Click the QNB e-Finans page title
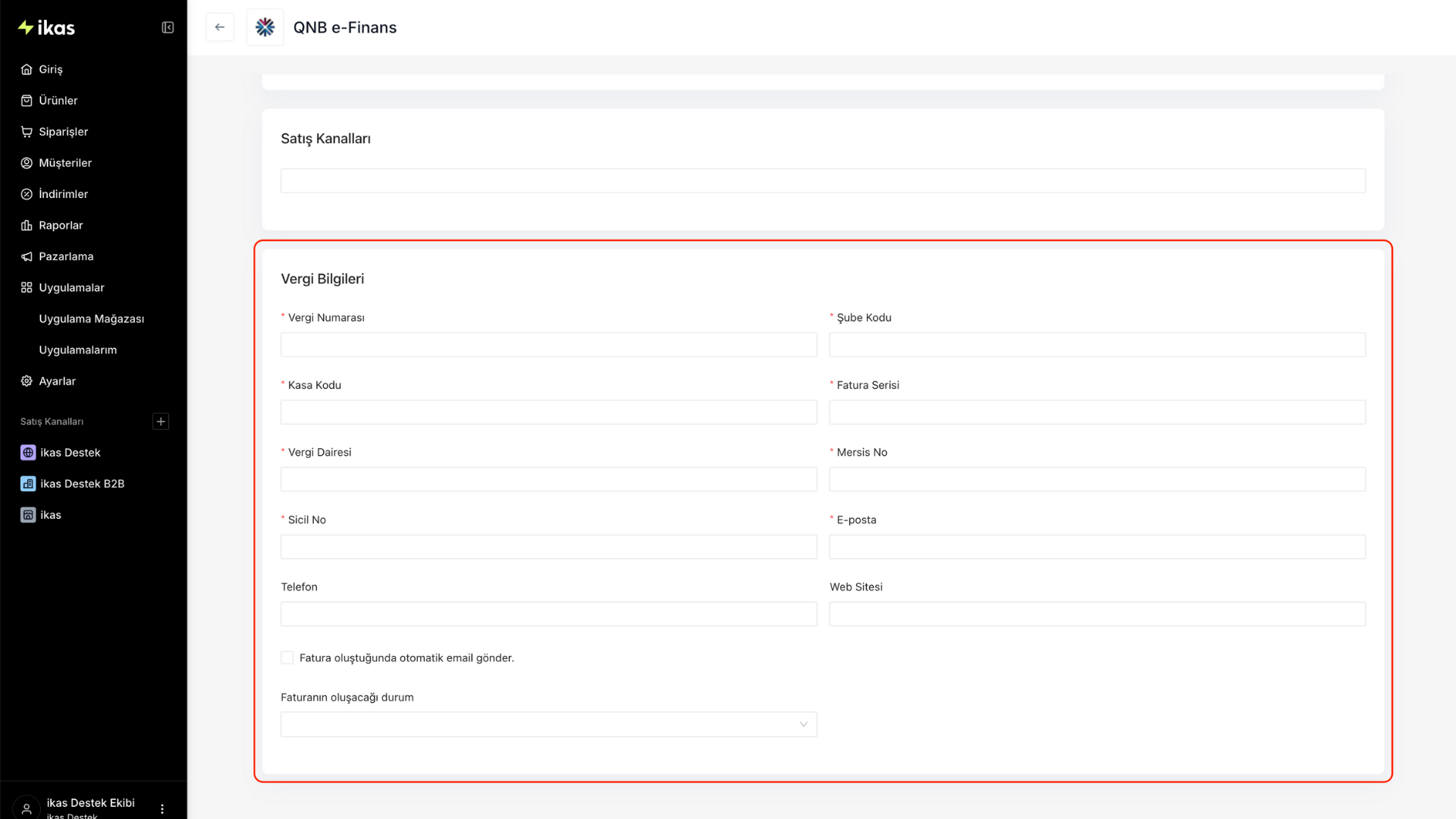This screenshot has width=1456, height=819. pyautogui.click(x=345, y=27)
